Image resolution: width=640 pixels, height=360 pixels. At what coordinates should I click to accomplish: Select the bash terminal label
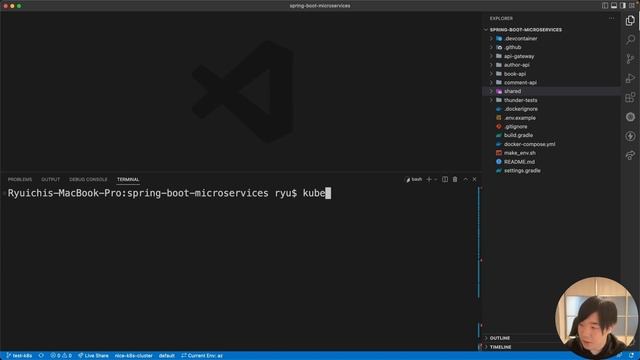pyautogui.click(x=413, y=179)
